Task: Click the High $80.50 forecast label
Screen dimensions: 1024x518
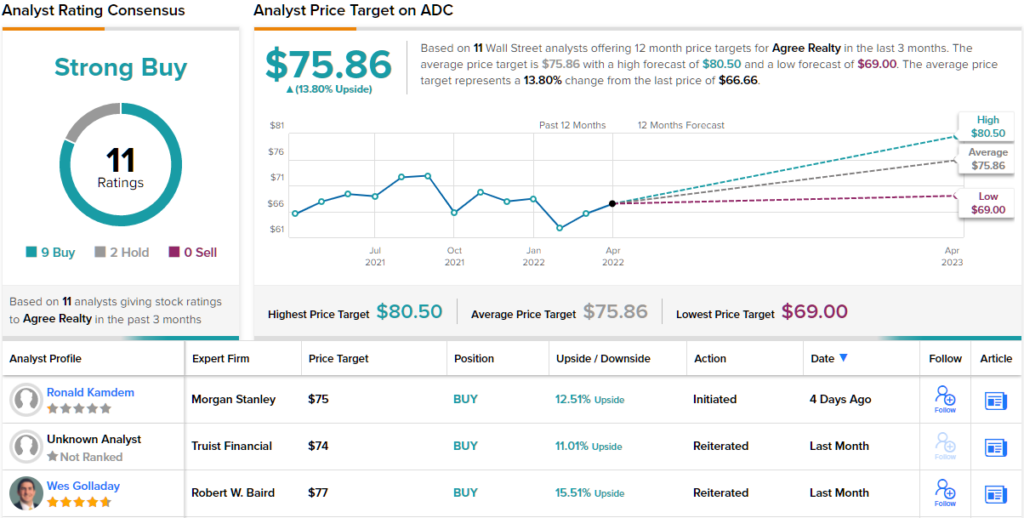Action: click(x=988, y=127)
